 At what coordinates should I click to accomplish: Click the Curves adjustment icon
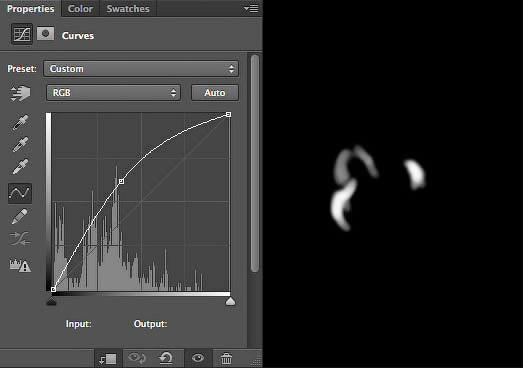pos(22,34)
